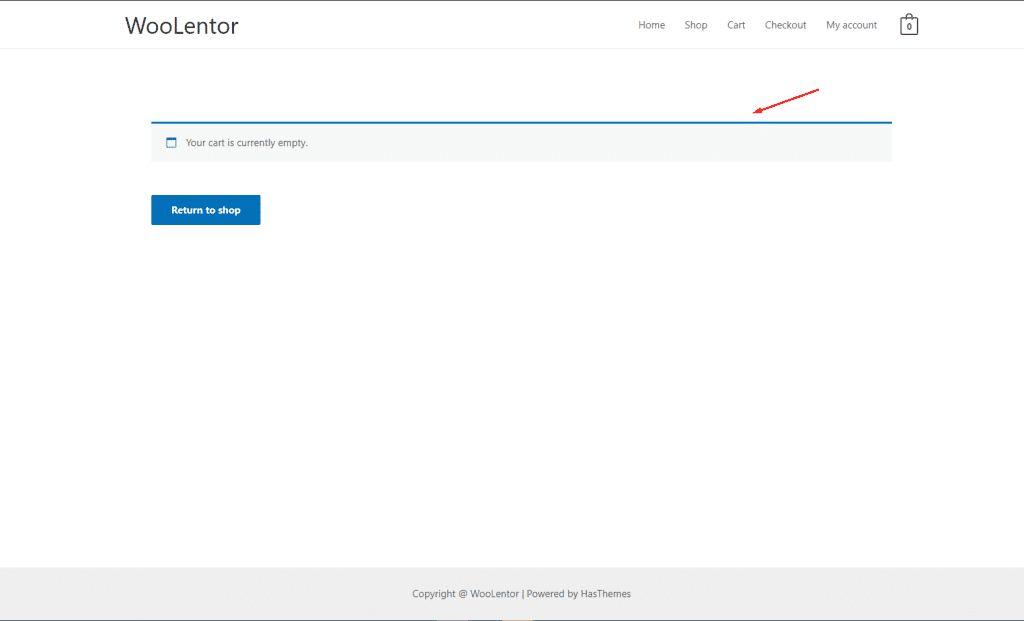The image size is (1024, 621).
Task: Click the red arrow annotation's tip
Action: coord(755,113)
